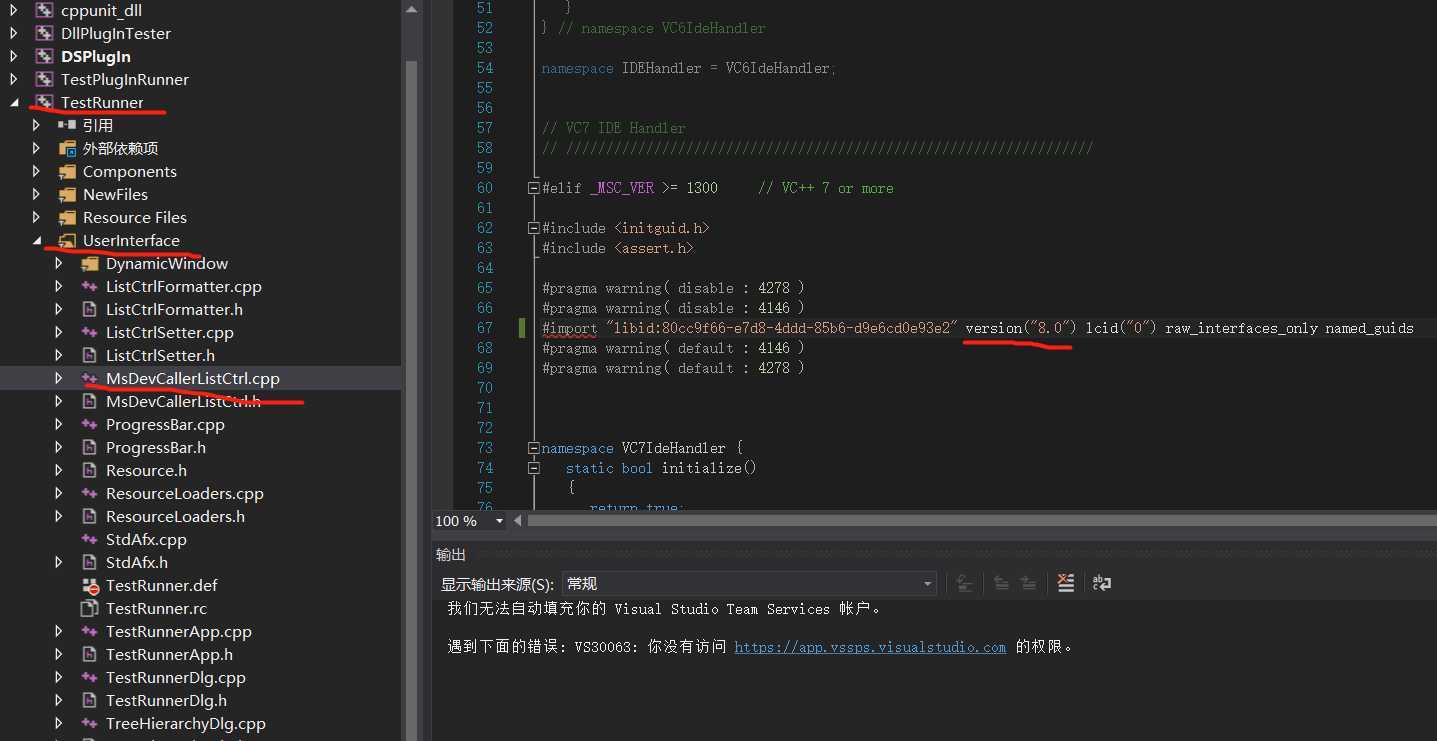Expand the DynamicWindow folder node
The width and height of the screenshot is (1437, 741).
coord(60,263)
